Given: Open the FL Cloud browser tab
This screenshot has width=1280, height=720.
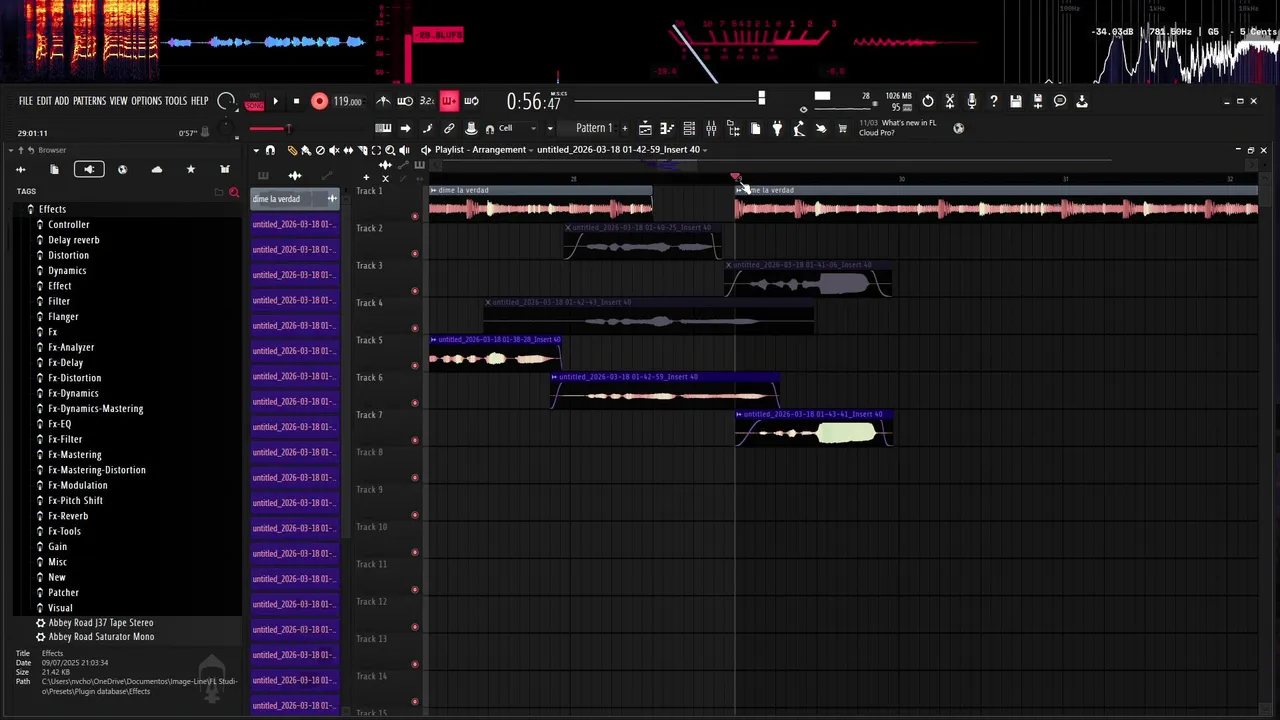Looking at the screenshot, I should [x=156, y=169].
